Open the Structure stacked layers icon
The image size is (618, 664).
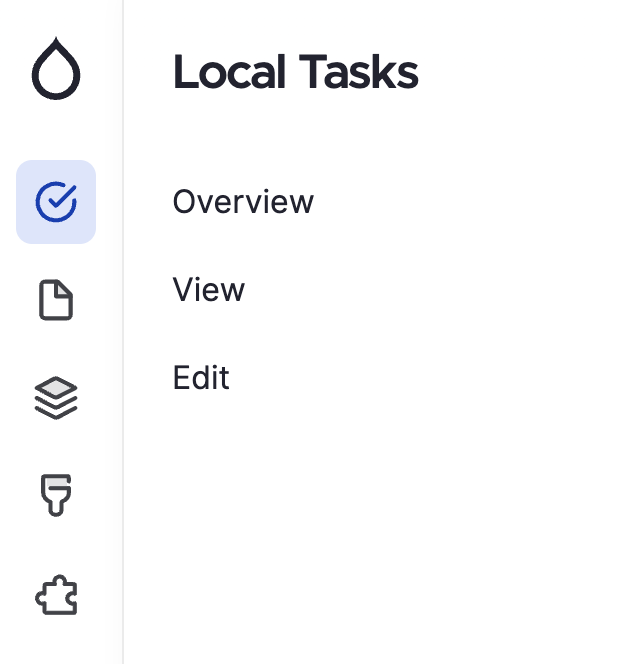[x=56, y=398]
